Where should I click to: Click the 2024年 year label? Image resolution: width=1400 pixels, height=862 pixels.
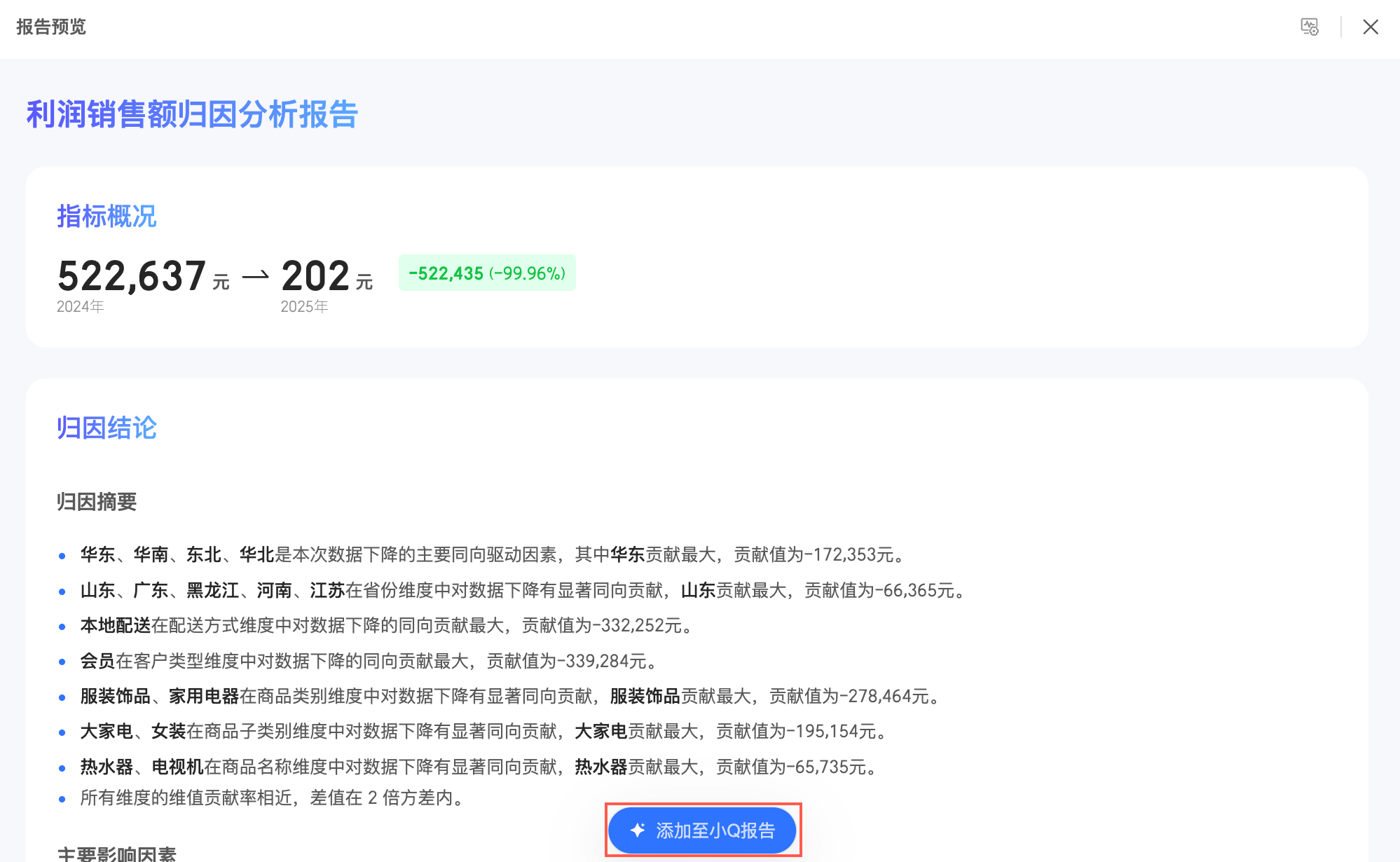point(80,306)
